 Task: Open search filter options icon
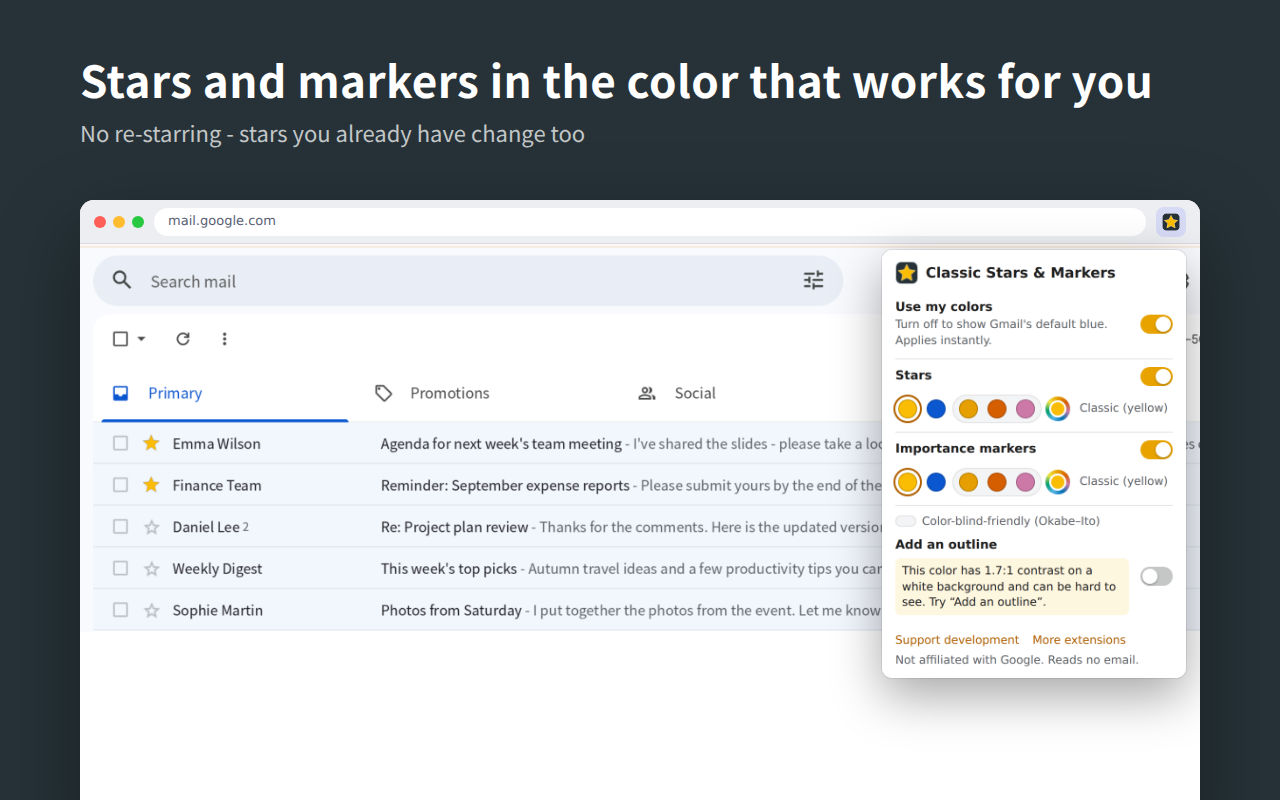814,281
